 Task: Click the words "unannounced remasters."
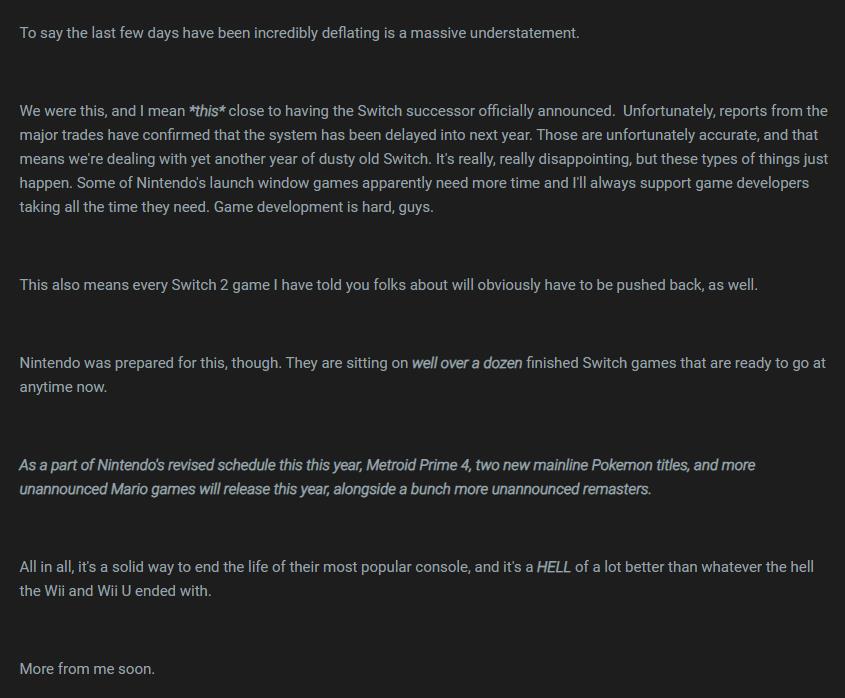click(x=571, y=489)
